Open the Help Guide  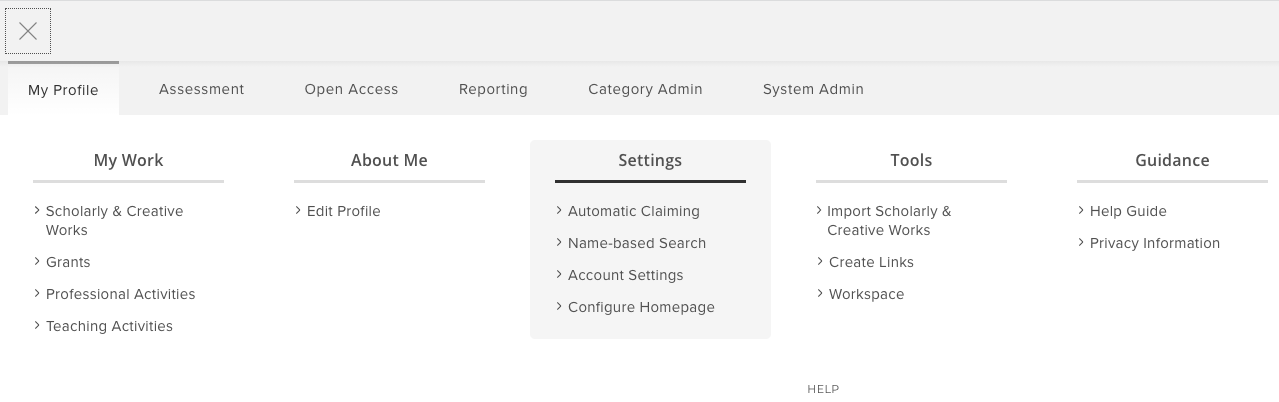[x=1128, y=211]
